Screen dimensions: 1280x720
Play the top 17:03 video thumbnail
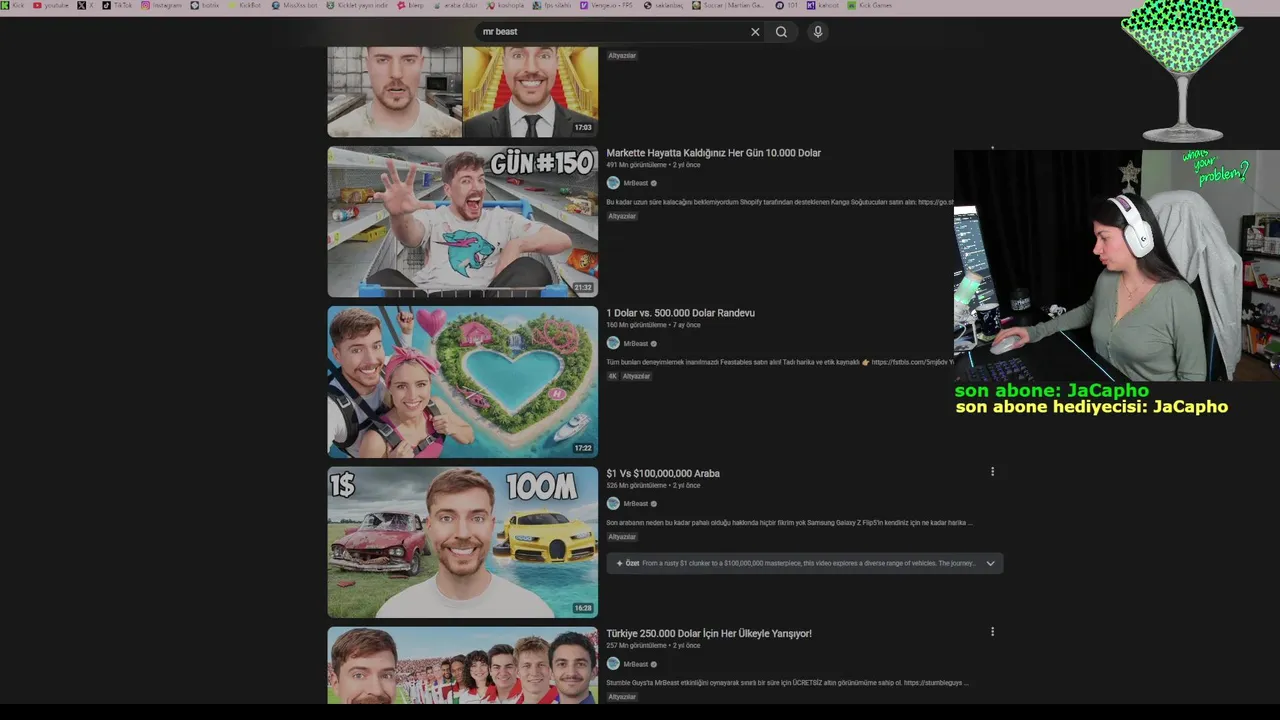pos(462,92)
